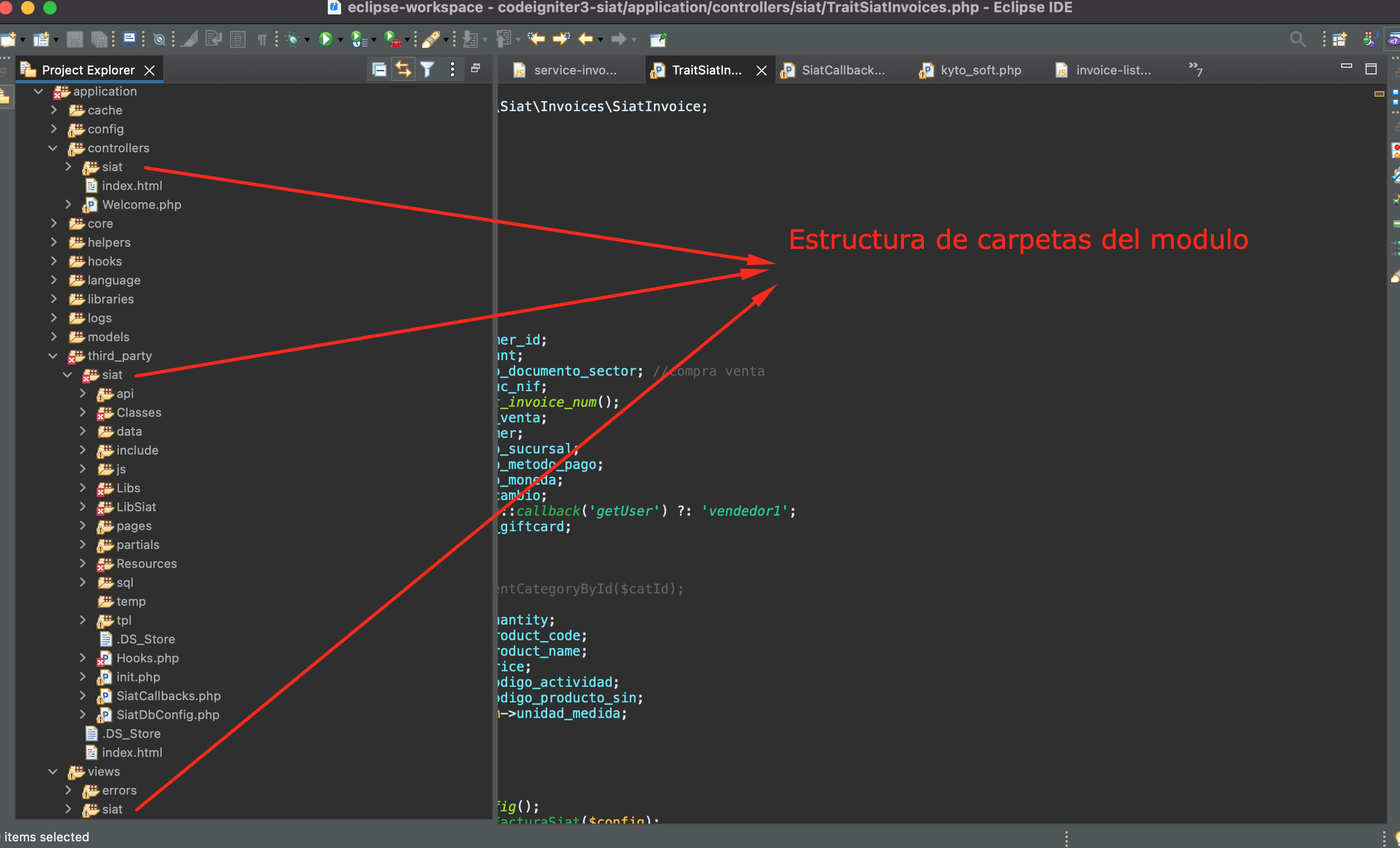Switch to the SiatCallback editor tab
Screen dimensions: 1400x848
pyautogui.click(x=843, y=70)
